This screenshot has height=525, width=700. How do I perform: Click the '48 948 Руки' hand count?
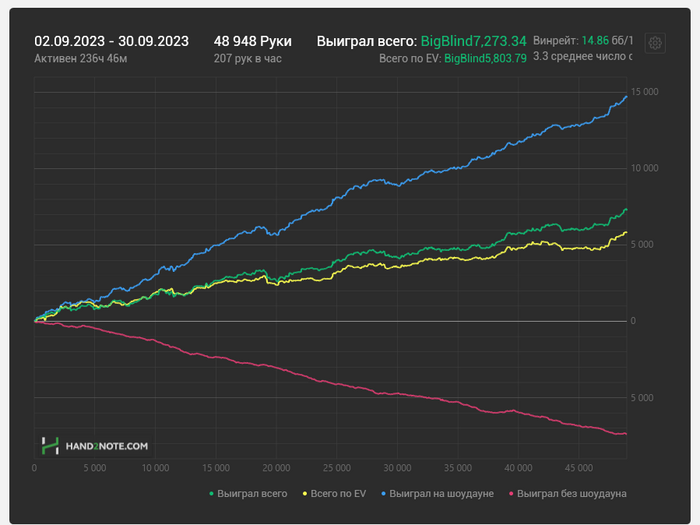pyautogui.click(x=253, y=41)
